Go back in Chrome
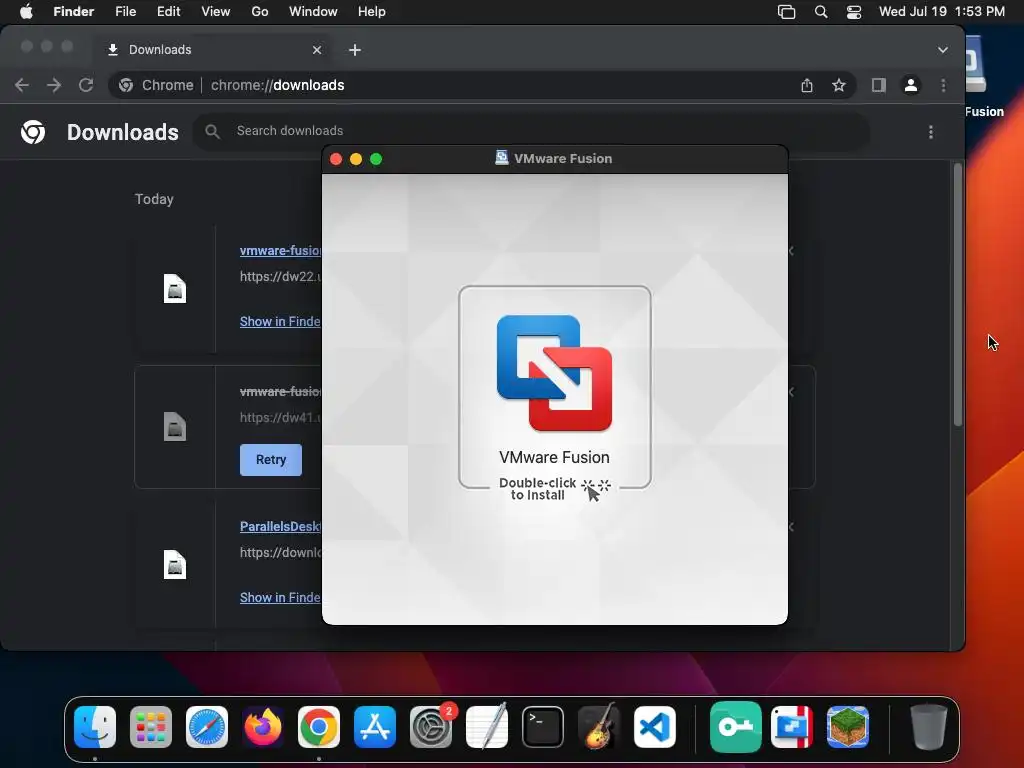This screenshot has height=768, width=1024. point(22,85)
